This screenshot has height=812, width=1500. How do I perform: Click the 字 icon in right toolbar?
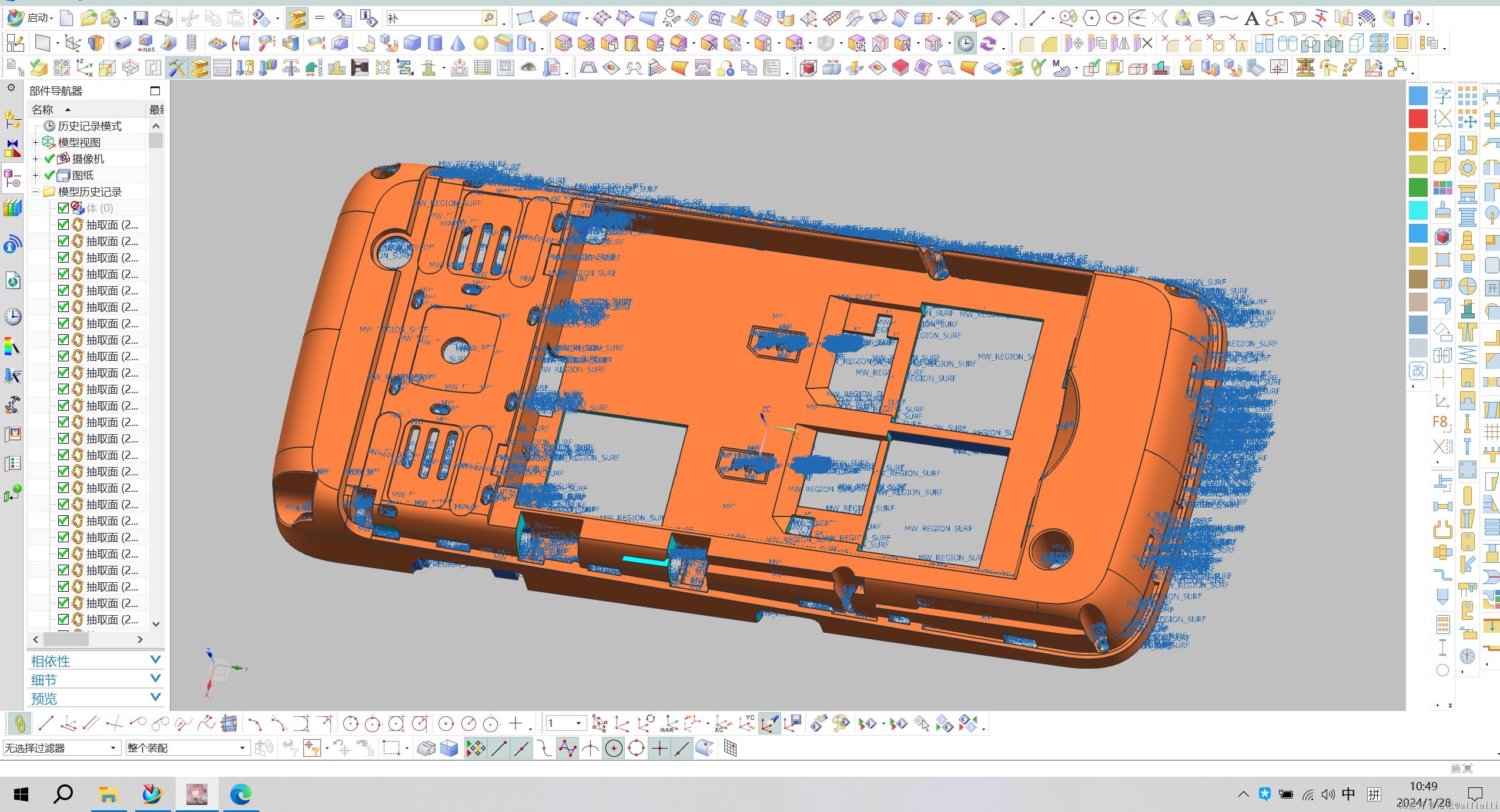pos(1442,95)
